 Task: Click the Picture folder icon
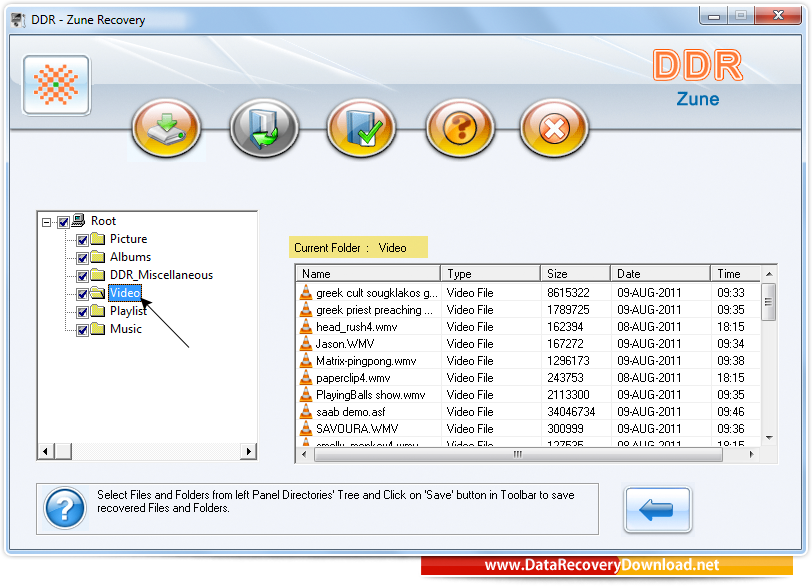[98, 239]
